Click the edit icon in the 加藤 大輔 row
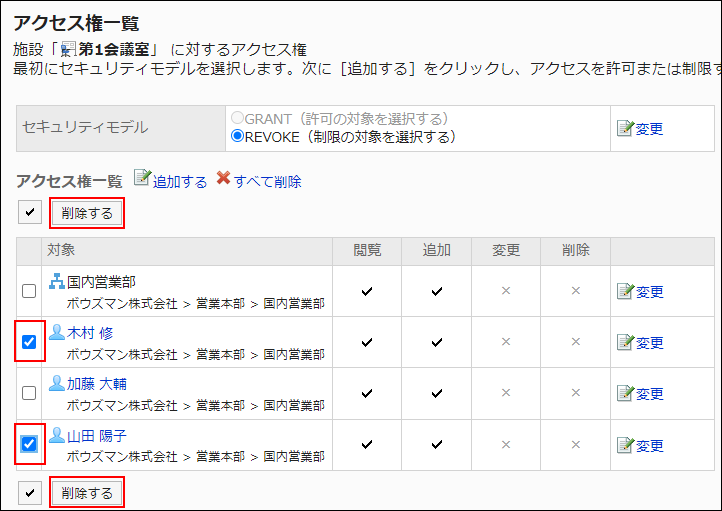 coord(625,393)
